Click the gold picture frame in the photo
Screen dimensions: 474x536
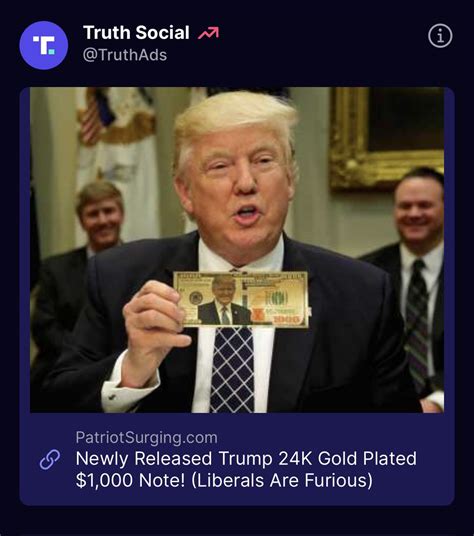click(x=386, y=138)
